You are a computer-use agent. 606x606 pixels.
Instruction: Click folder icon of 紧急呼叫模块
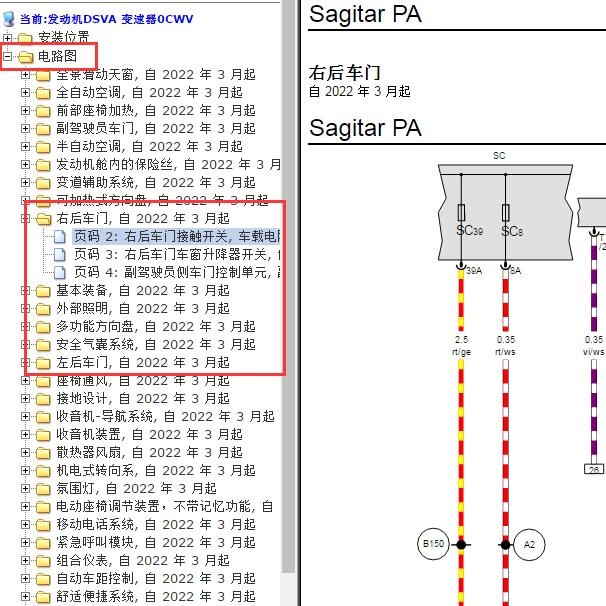pos(43,543)
